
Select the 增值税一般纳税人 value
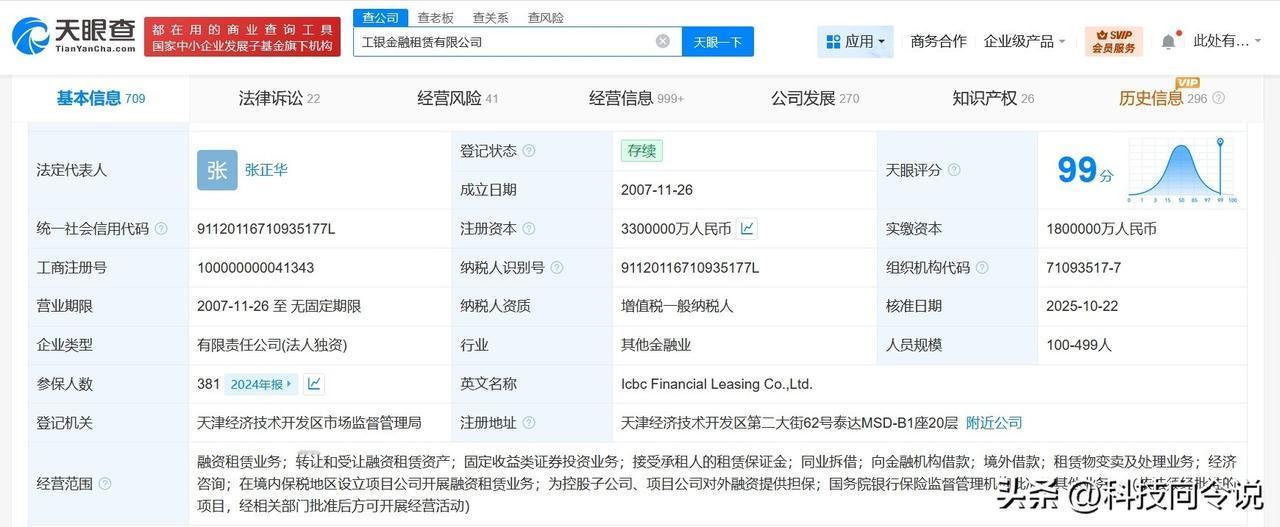pyautogui.click(x=677, y=306)
